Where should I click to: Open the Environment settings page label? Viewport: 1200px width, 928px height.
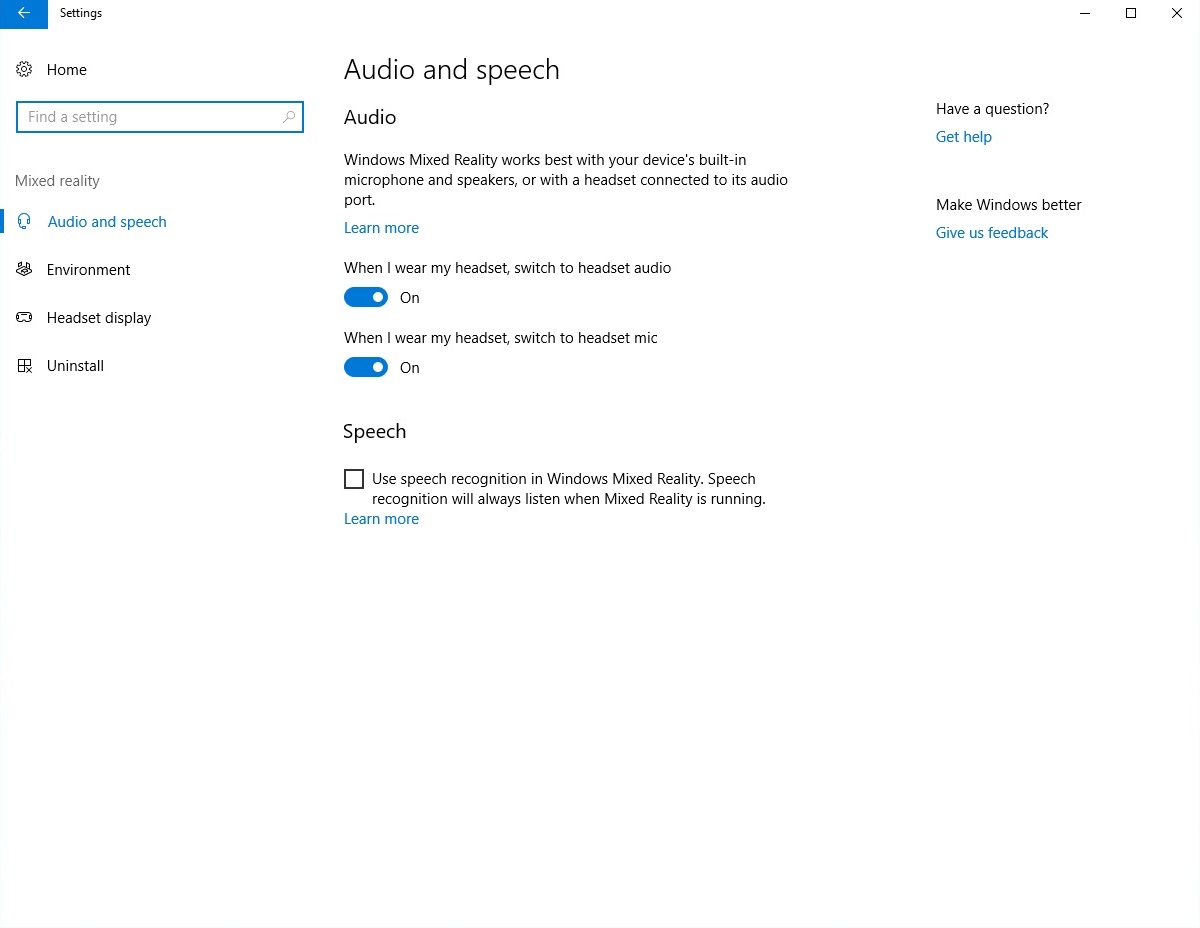[88, 270]
